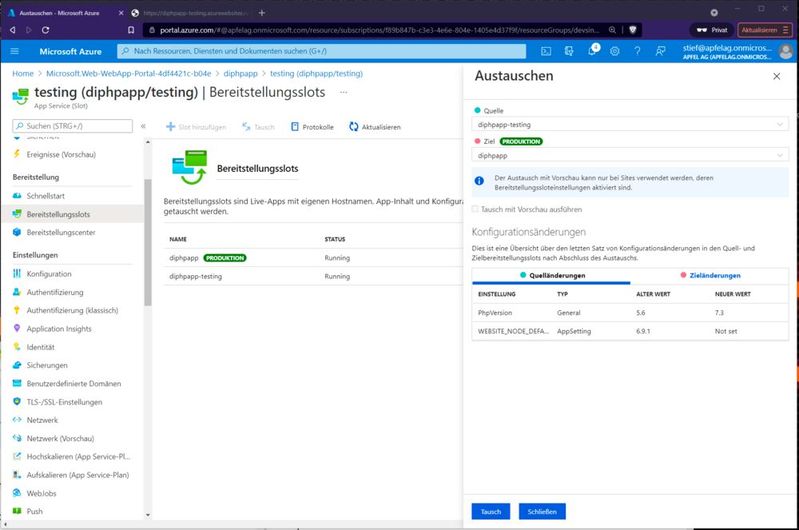Open Authentifizierung (klassisch) in the sidebar
The image size is (799, 530).
coord(72,310)
